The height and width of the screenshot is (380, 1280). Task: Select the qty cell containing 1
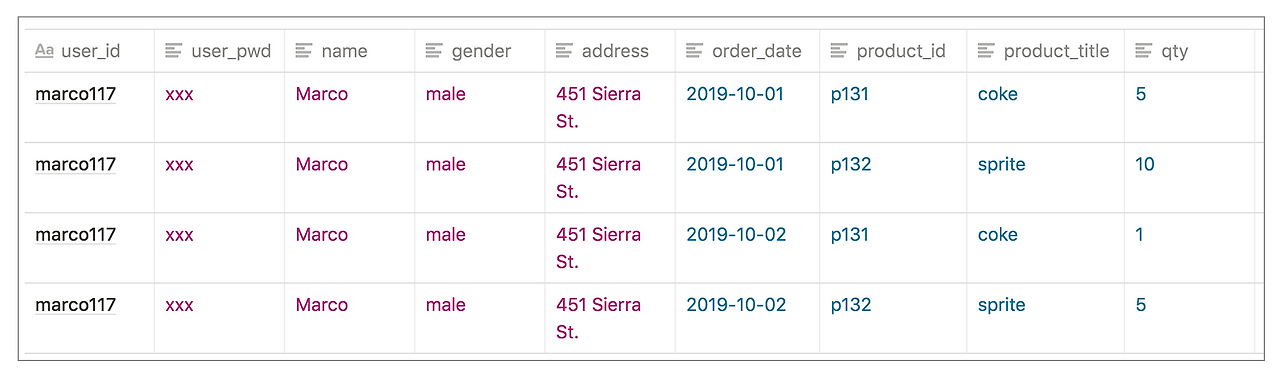(1189, 248)
